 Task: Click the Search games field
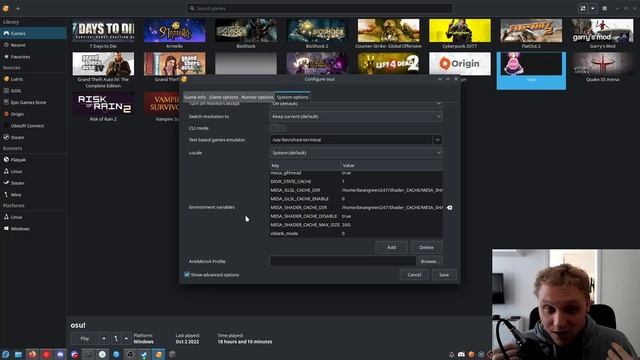[320, 8]
